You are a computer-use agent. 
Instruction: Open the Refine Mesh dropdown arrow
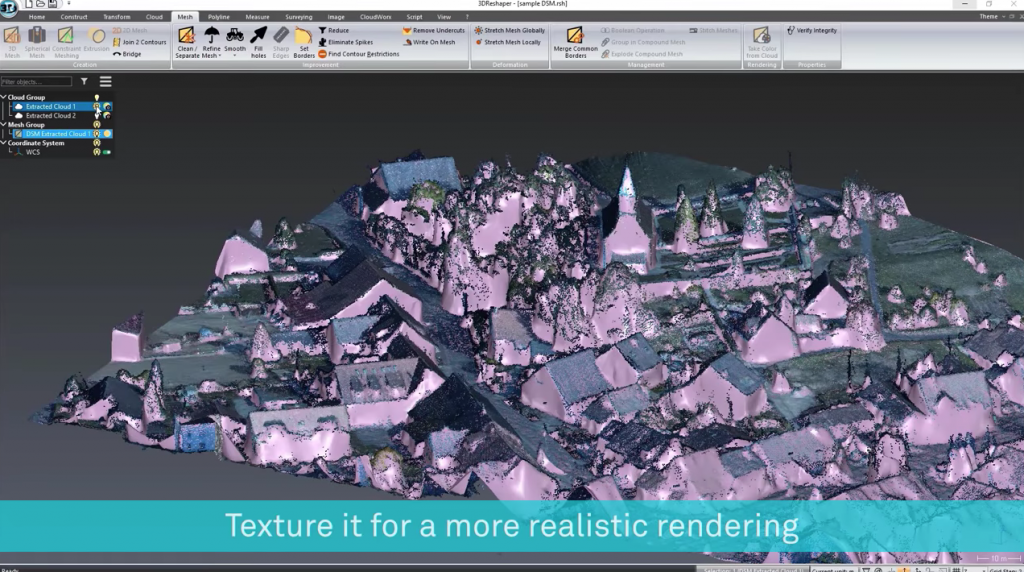(x=219, y=56)
